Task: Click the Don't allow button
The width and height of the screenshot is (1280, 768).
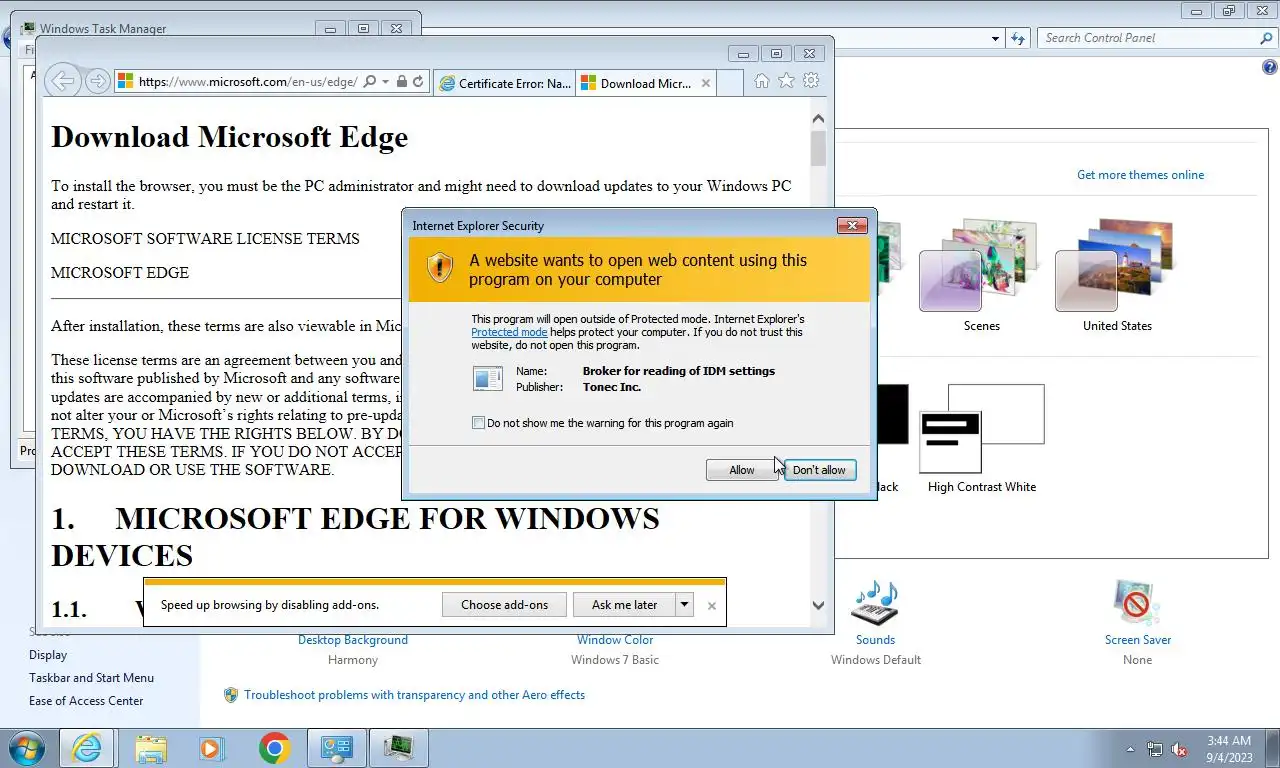Action: click(820, 470)
